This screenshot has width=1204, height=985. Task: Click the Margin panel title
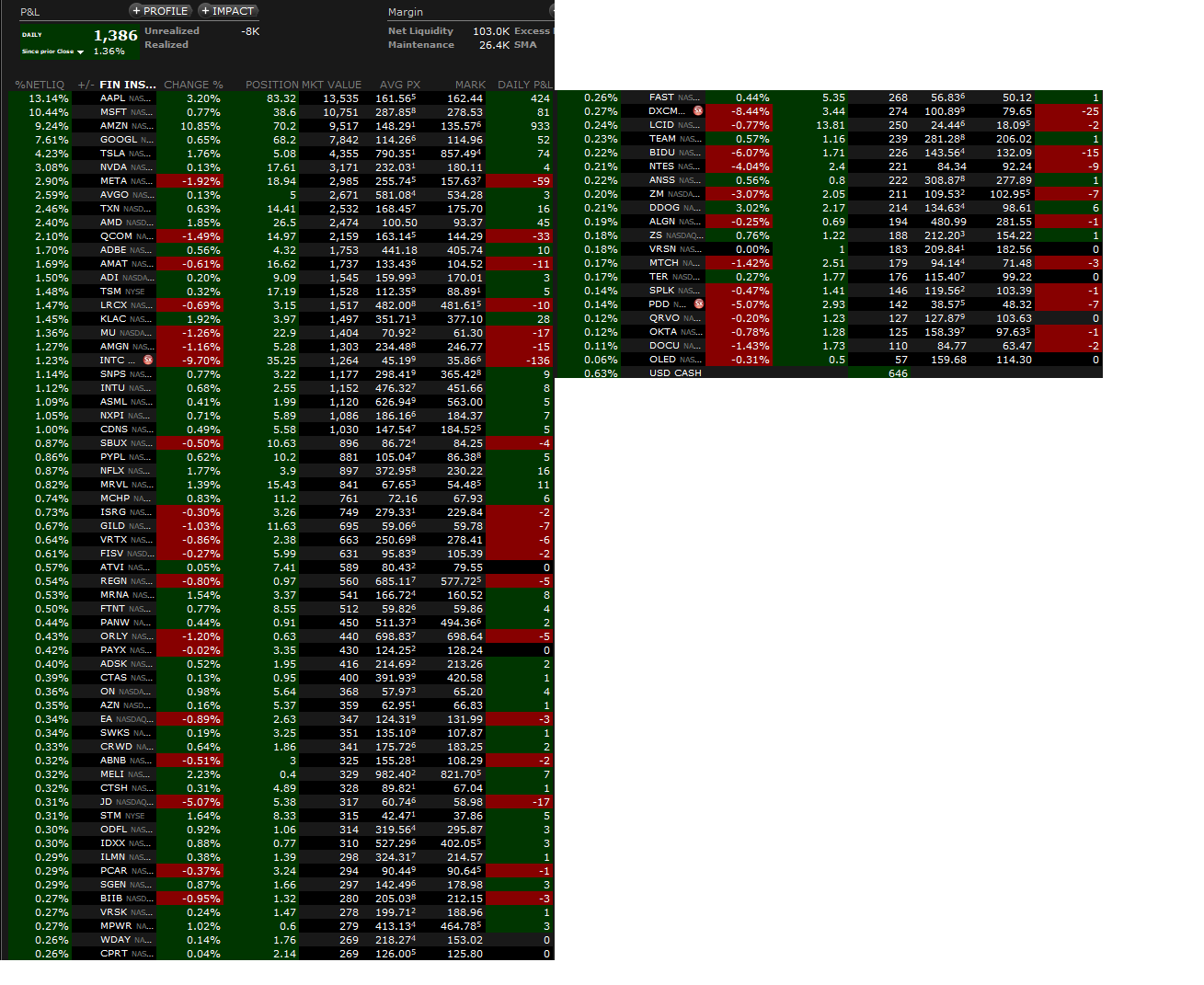click(406, 12)
